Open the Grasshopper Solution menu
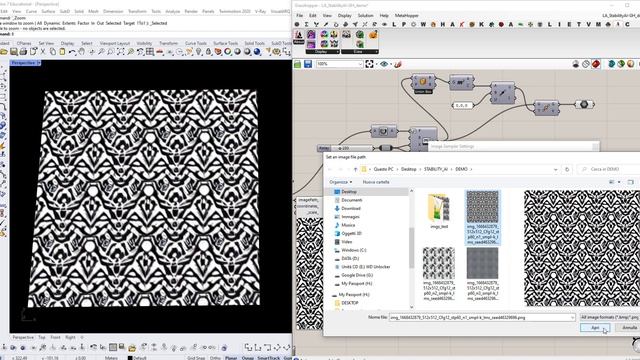 365,16
